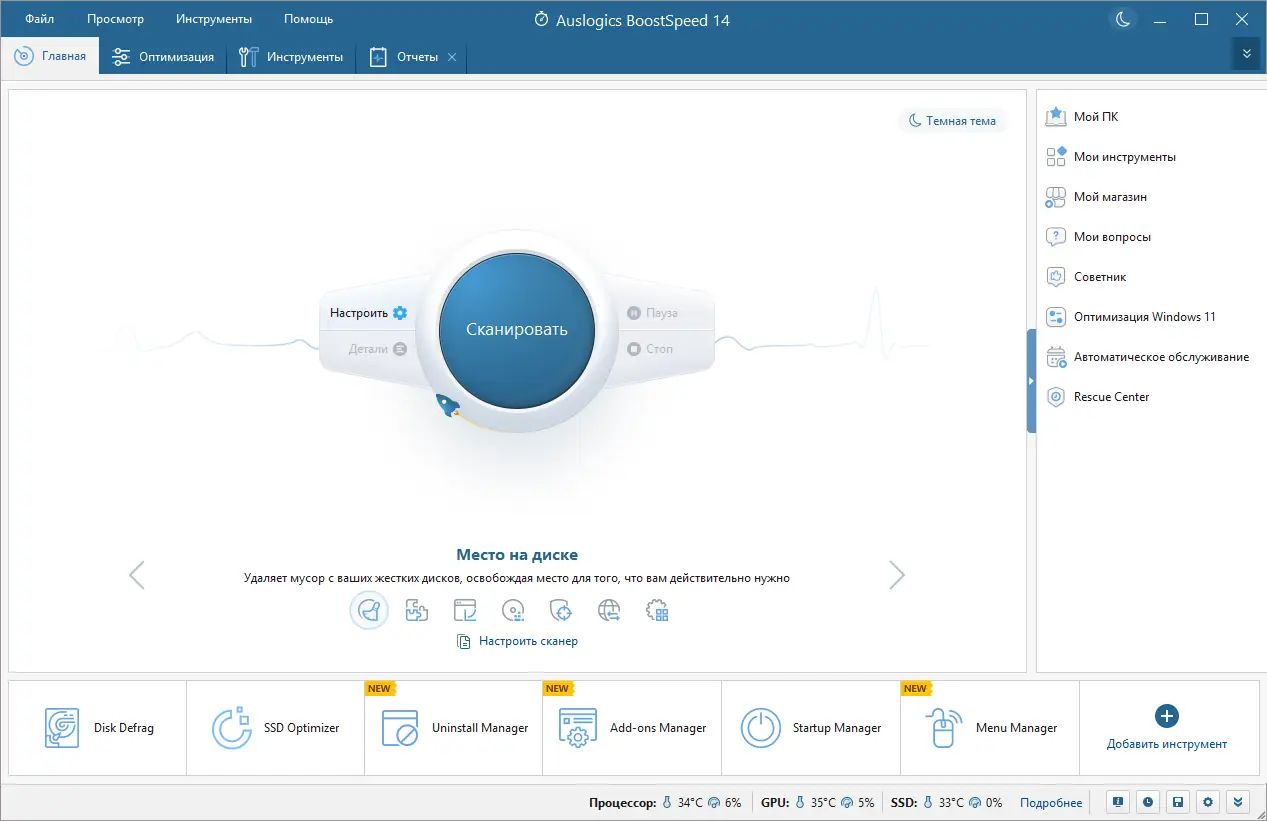The height and width of the screenshot is (821, 1267).
Task: Click the clock scheduler icon in the status bar
Action: pyautogui.click(x=1149, y=801)
